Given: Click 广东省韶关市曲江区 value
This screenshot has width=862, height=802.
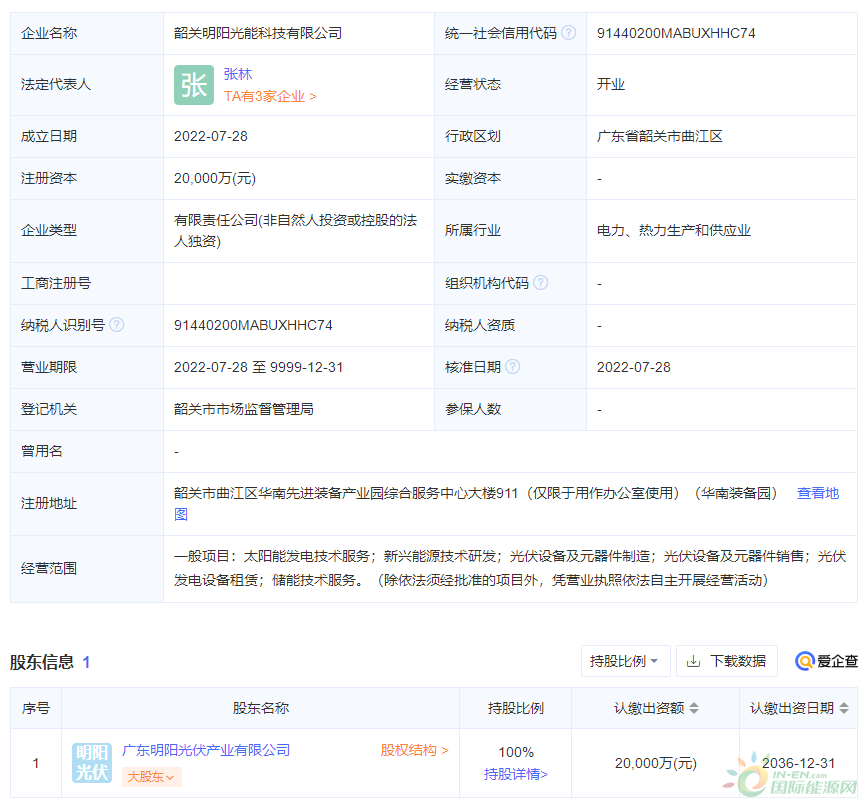Looking at the screenshot, I should click(x=660, y=136).
